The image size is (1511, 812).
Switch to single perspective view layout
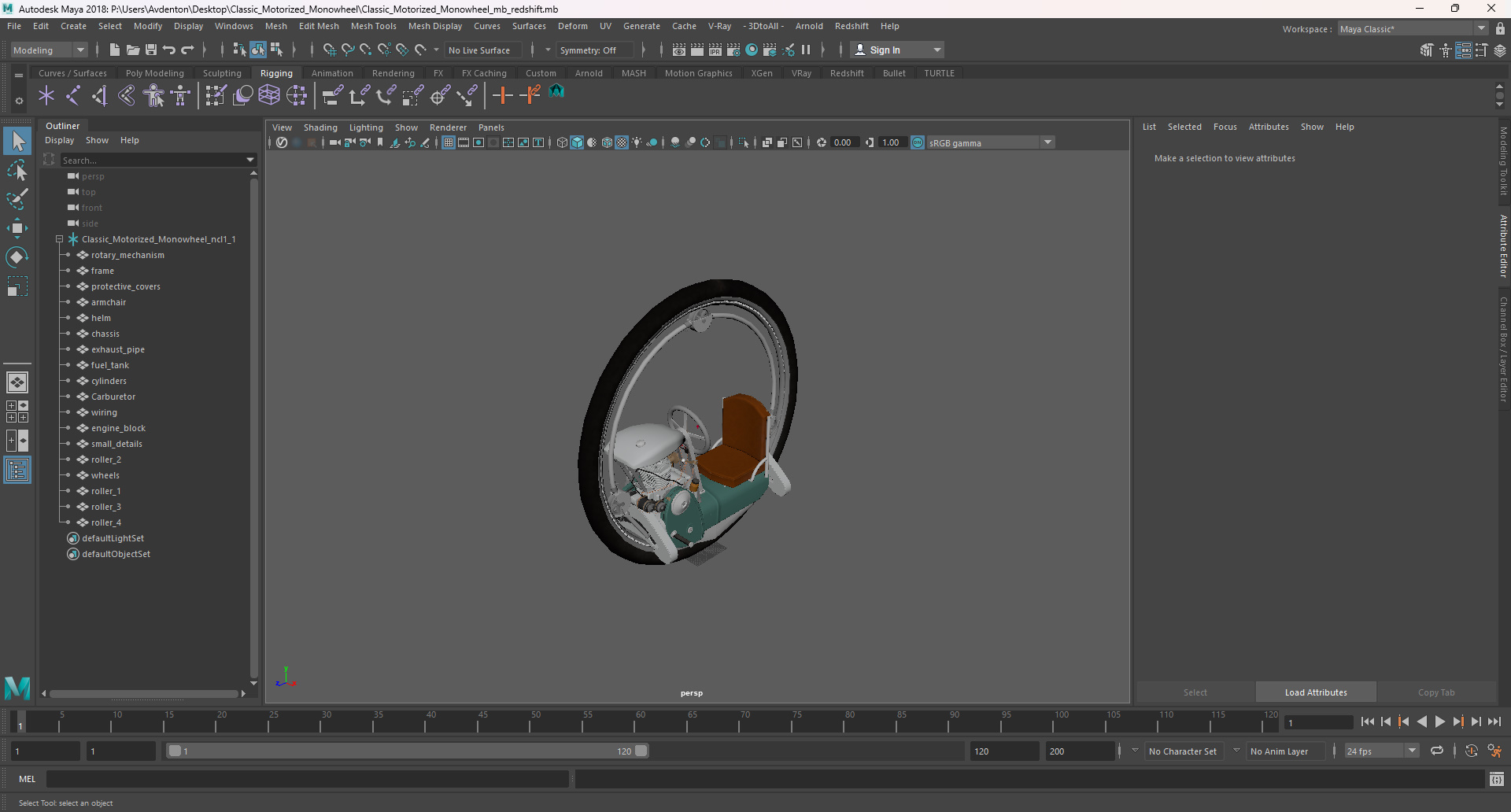click(x=17, y=382)
